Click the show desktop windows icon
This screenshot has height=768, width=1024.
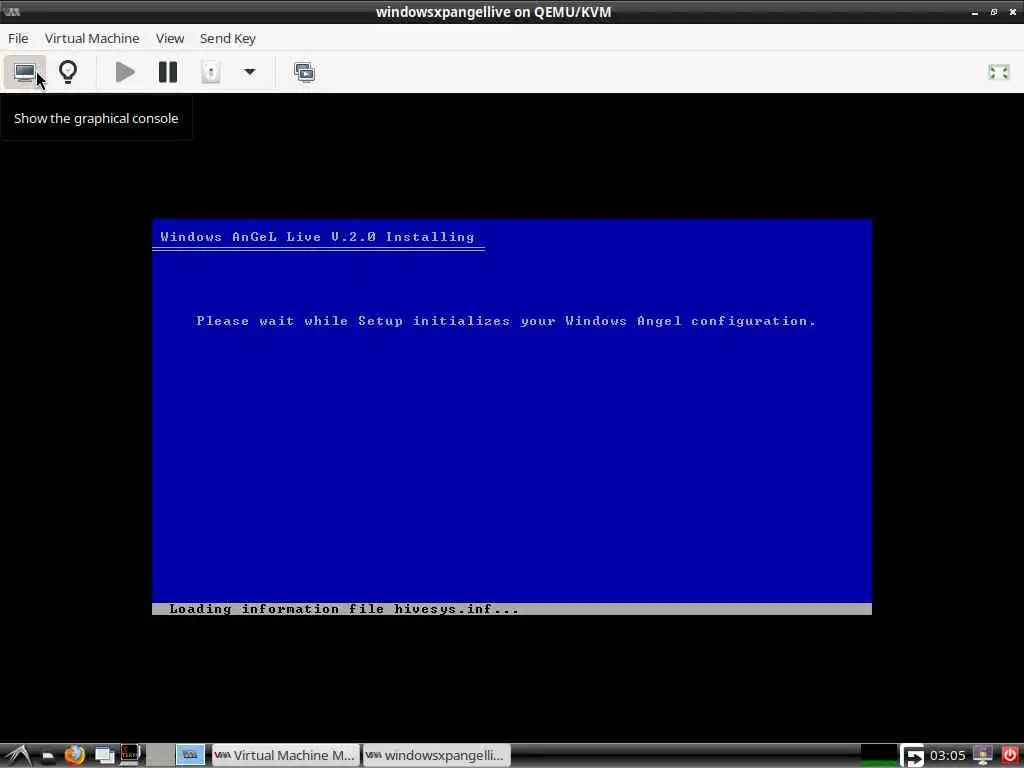[x=104, y=756]
